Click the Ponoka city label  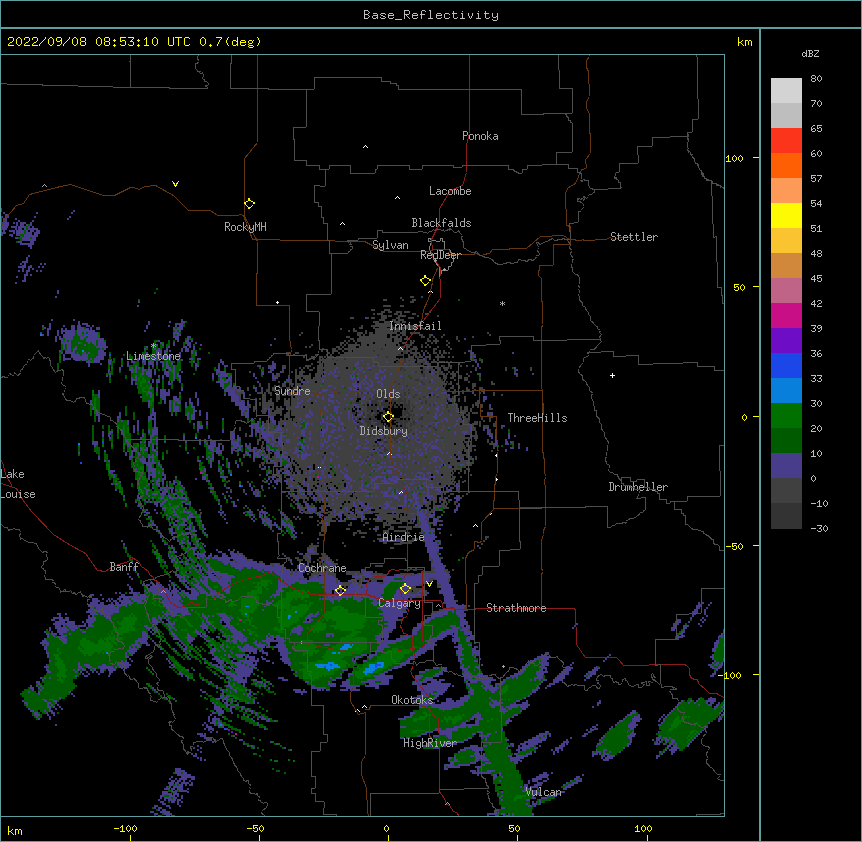[x=480, y=136]
